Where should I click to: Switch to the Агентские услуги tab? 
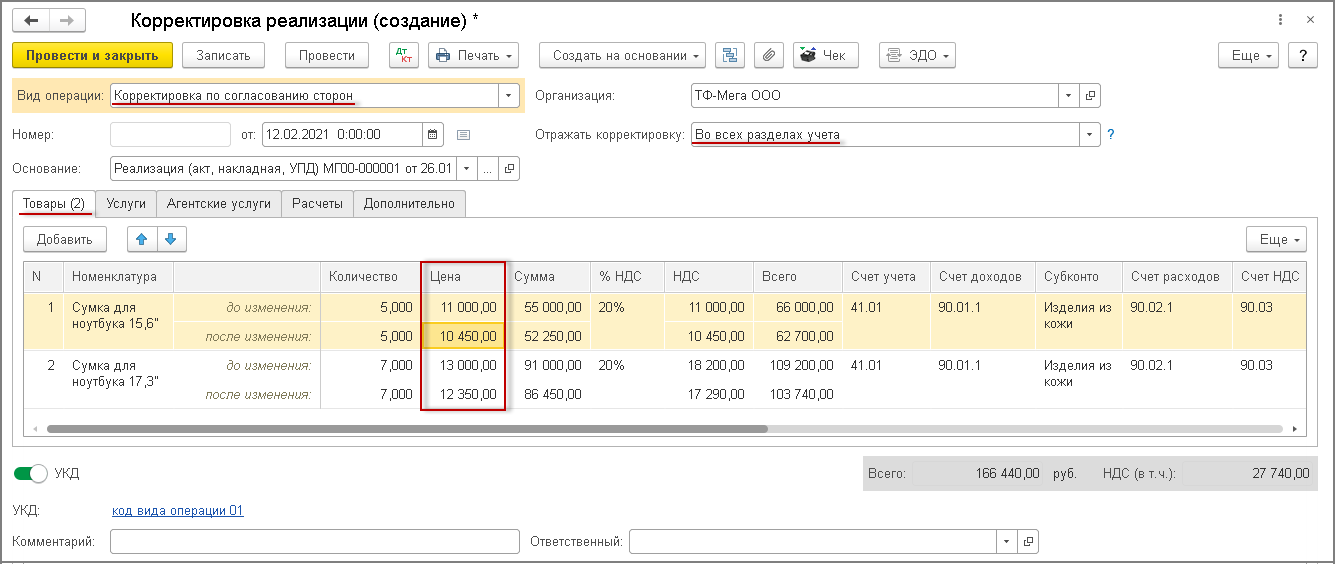pos(219,203)
